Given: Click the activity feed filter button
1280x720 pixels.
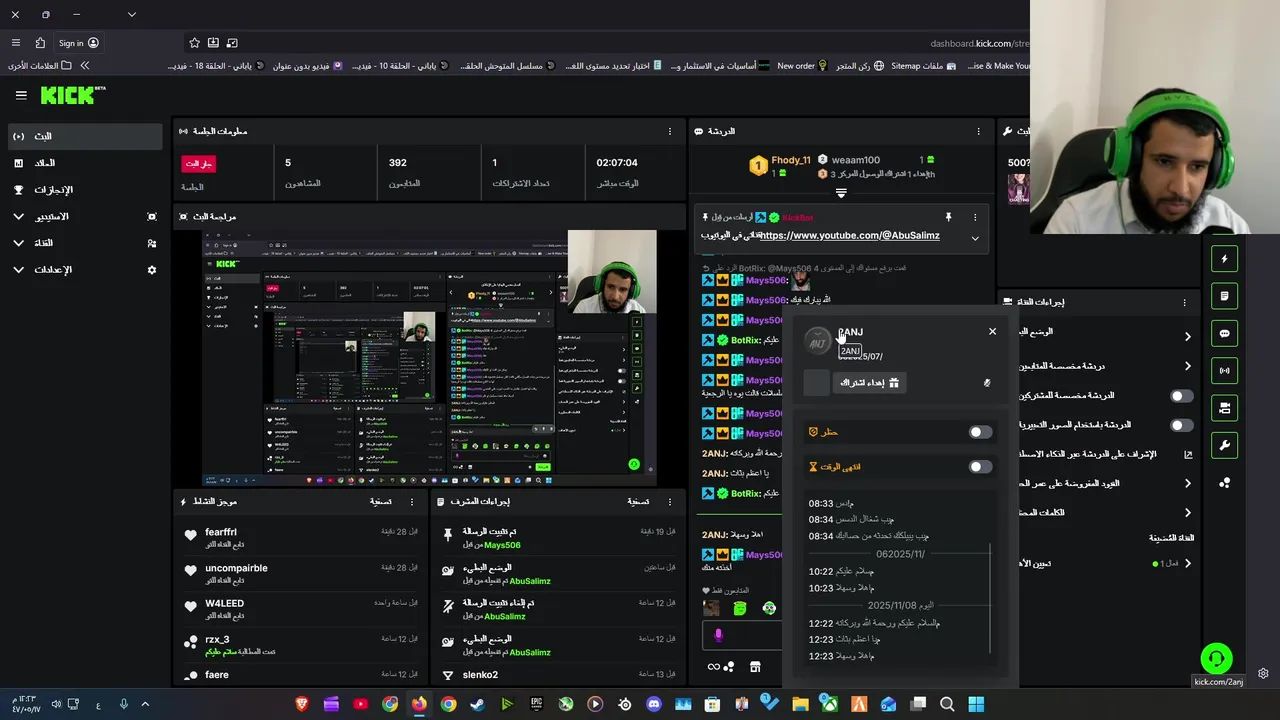Looking at the screenshot, I should coord(381,501).
